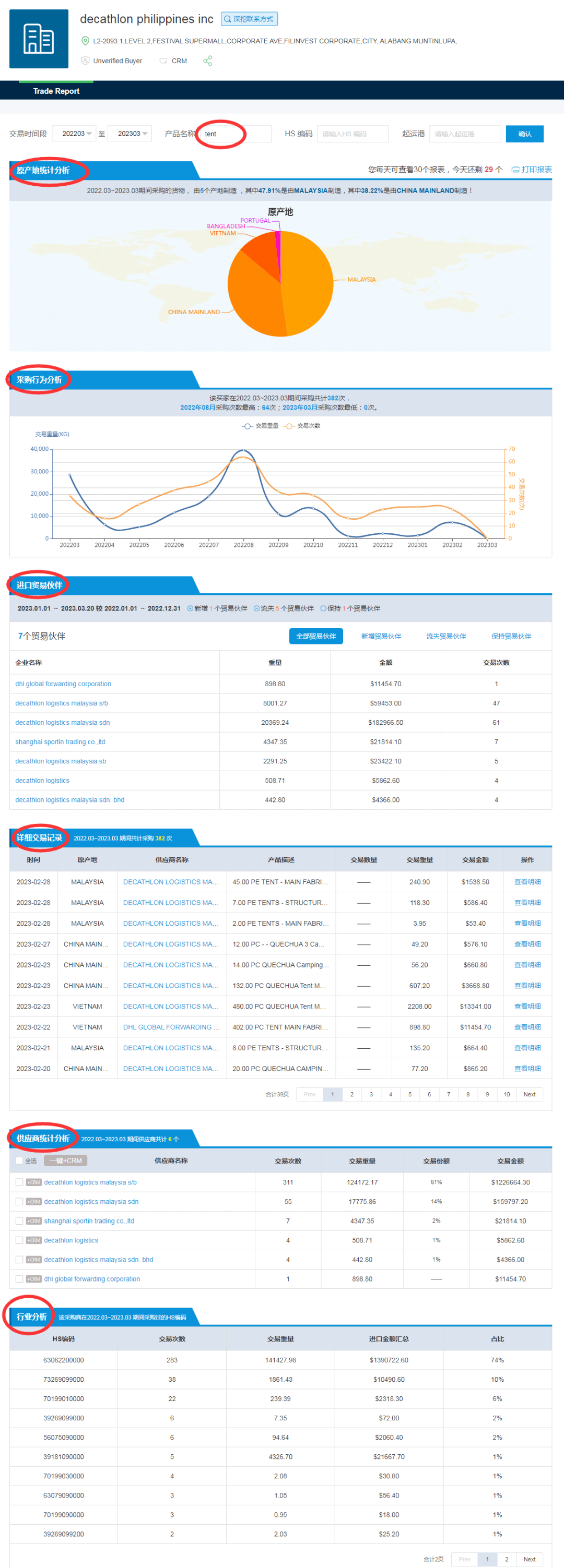Open the end period 202303 dropdown

(x=129, y=133)
